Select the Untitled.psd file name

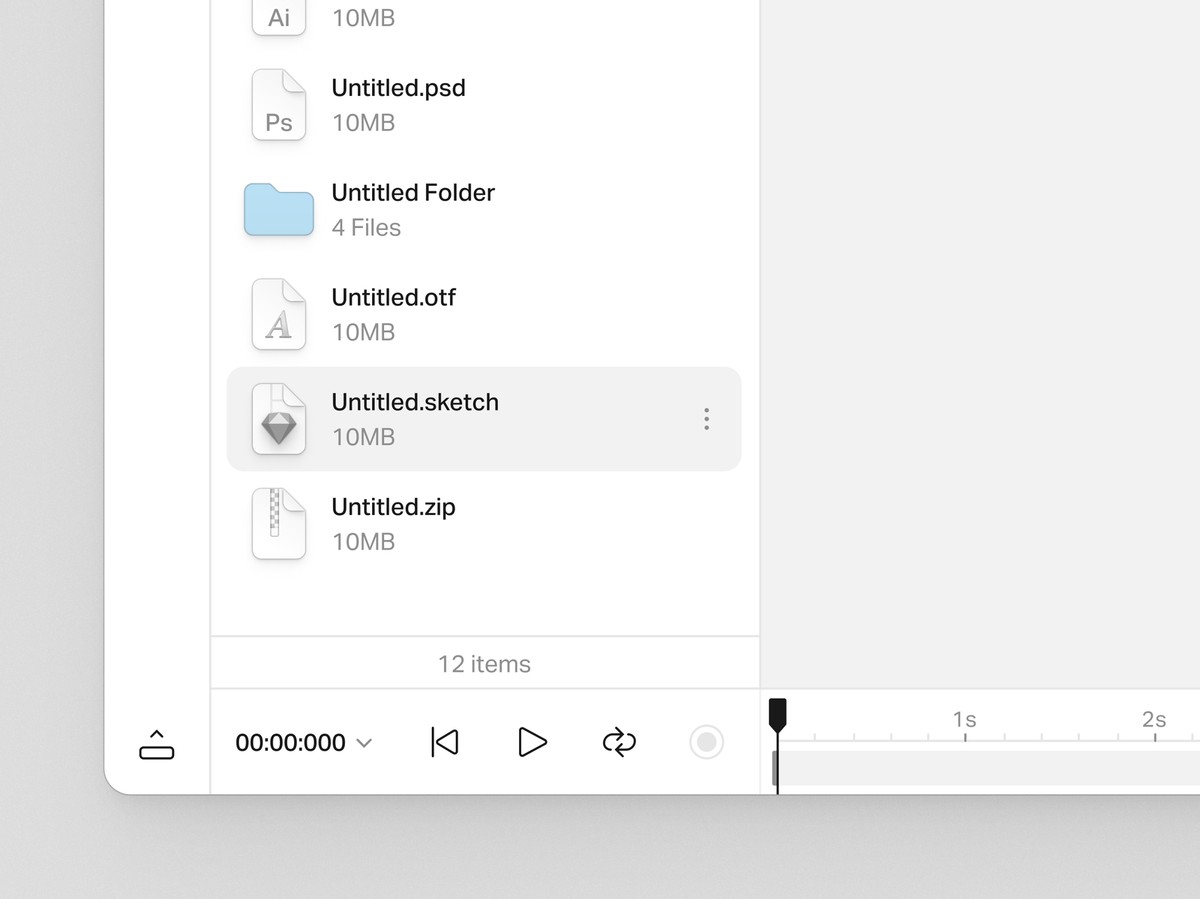398,88
